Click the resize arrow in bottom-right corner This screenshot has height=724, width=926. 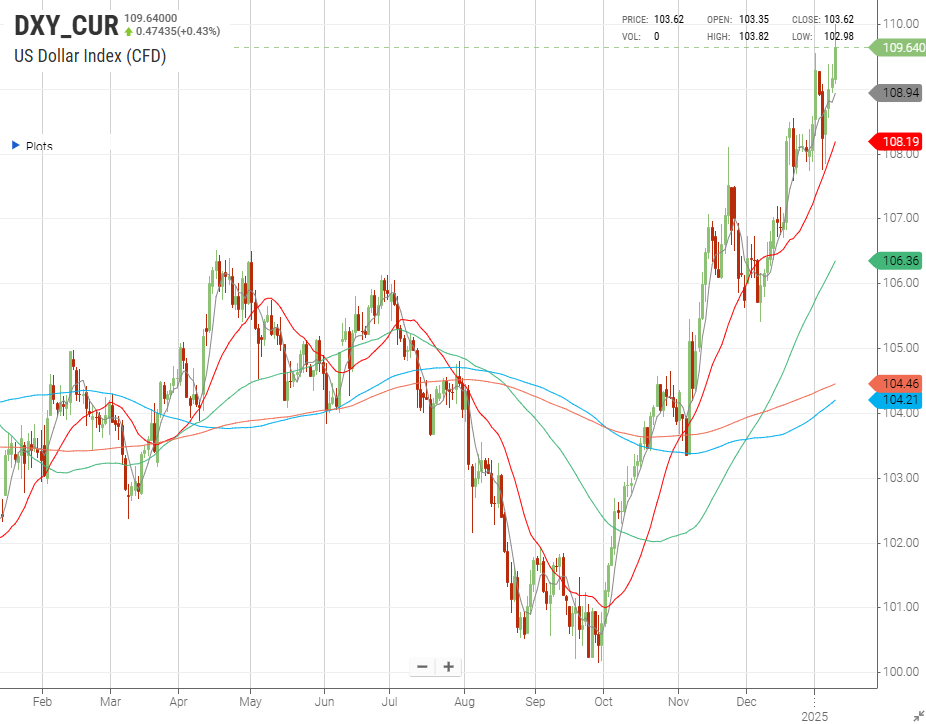tap(917, 715)
